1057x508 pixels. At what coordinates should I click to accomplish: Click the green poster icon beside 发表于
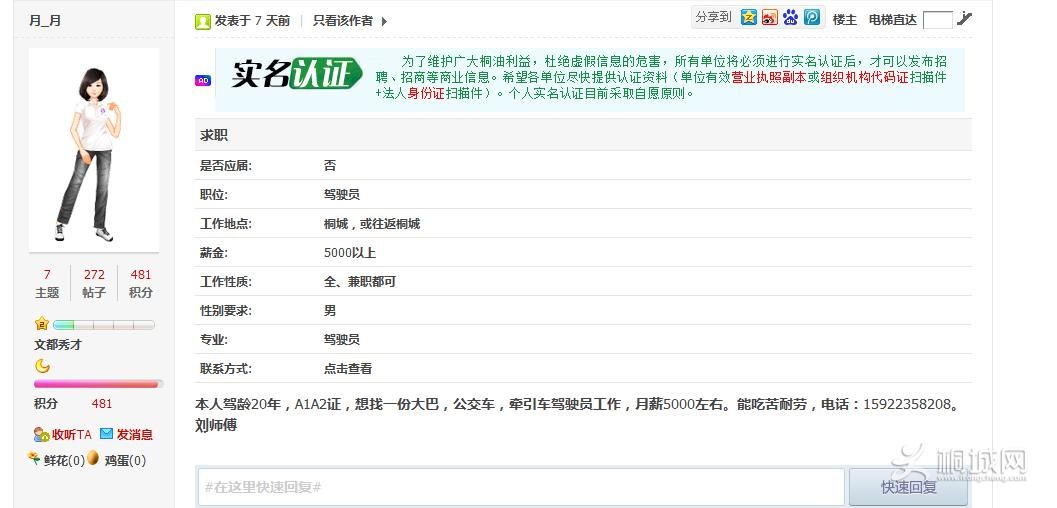(x=203, y=21)
